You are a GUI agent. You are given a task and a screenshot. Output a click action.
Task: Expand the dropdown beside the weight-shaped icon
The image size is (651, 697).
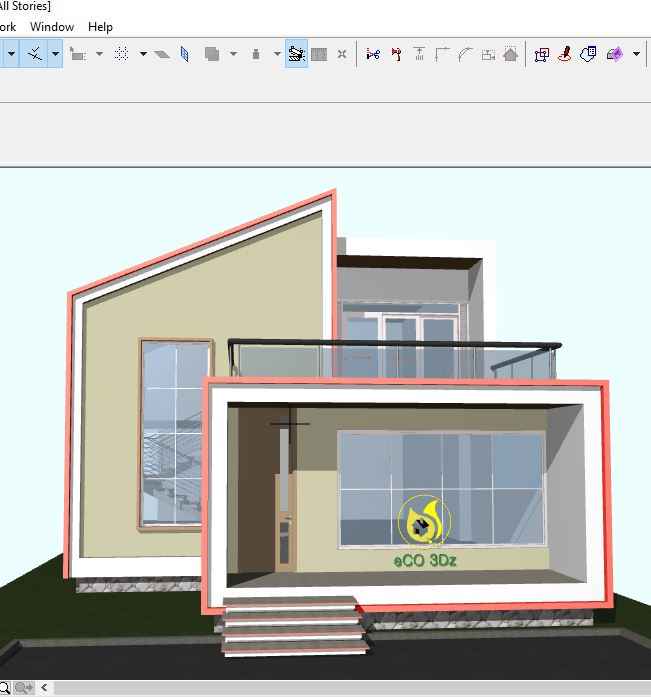click(x=277, y=54)
